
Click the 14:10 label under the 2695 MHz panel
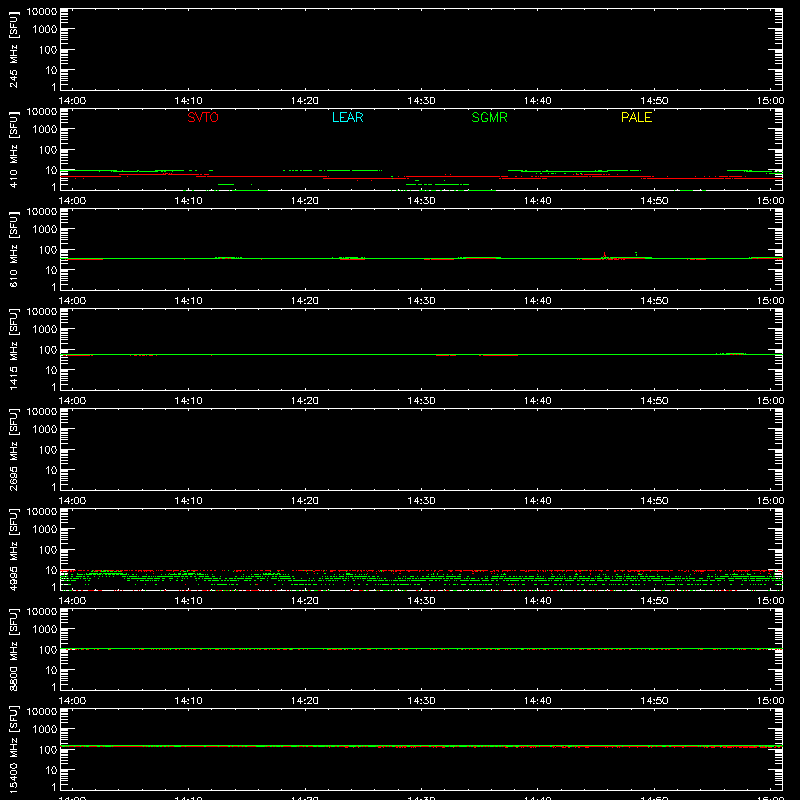point(189,501)
